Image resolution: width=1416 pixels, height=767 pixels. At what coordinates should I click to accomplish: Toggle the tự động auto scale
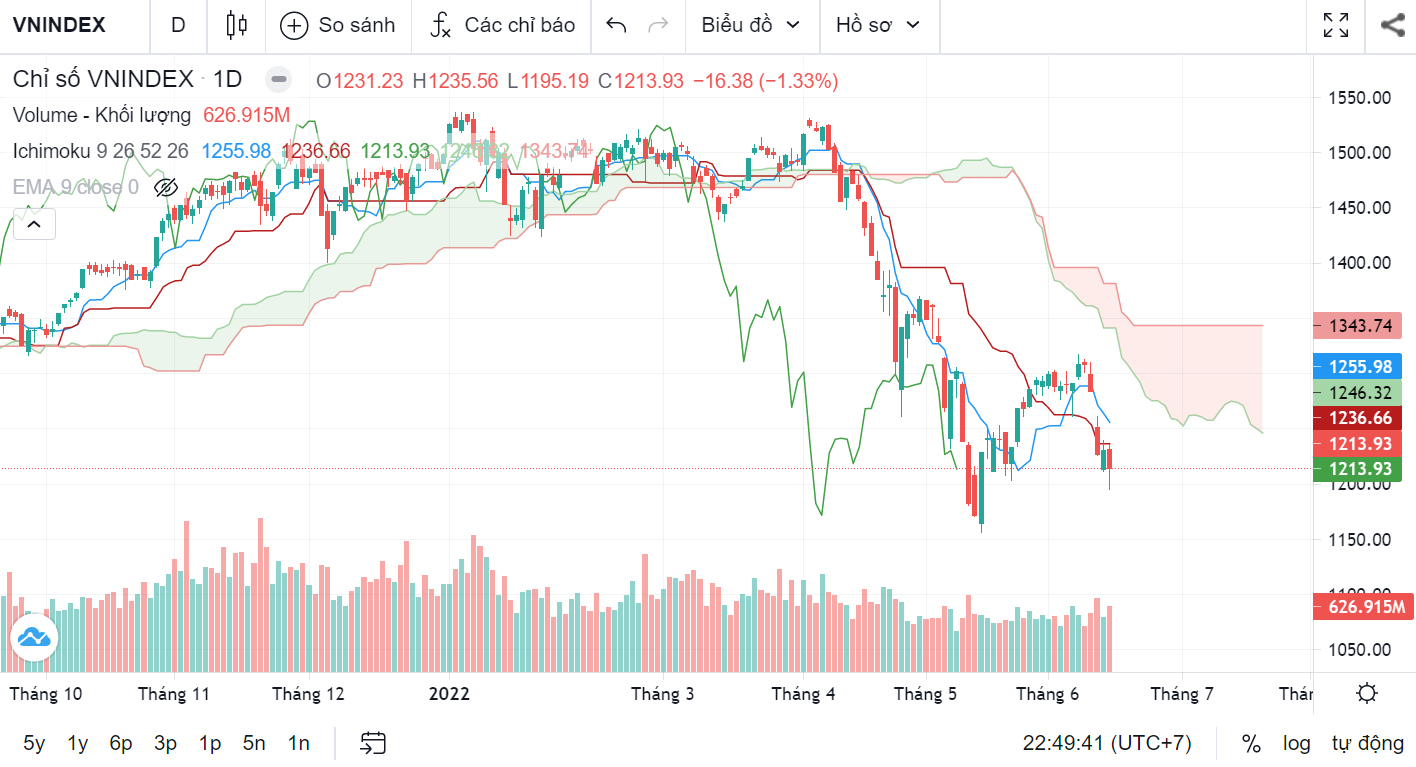pyautogui.click(x=1367, y=743)
